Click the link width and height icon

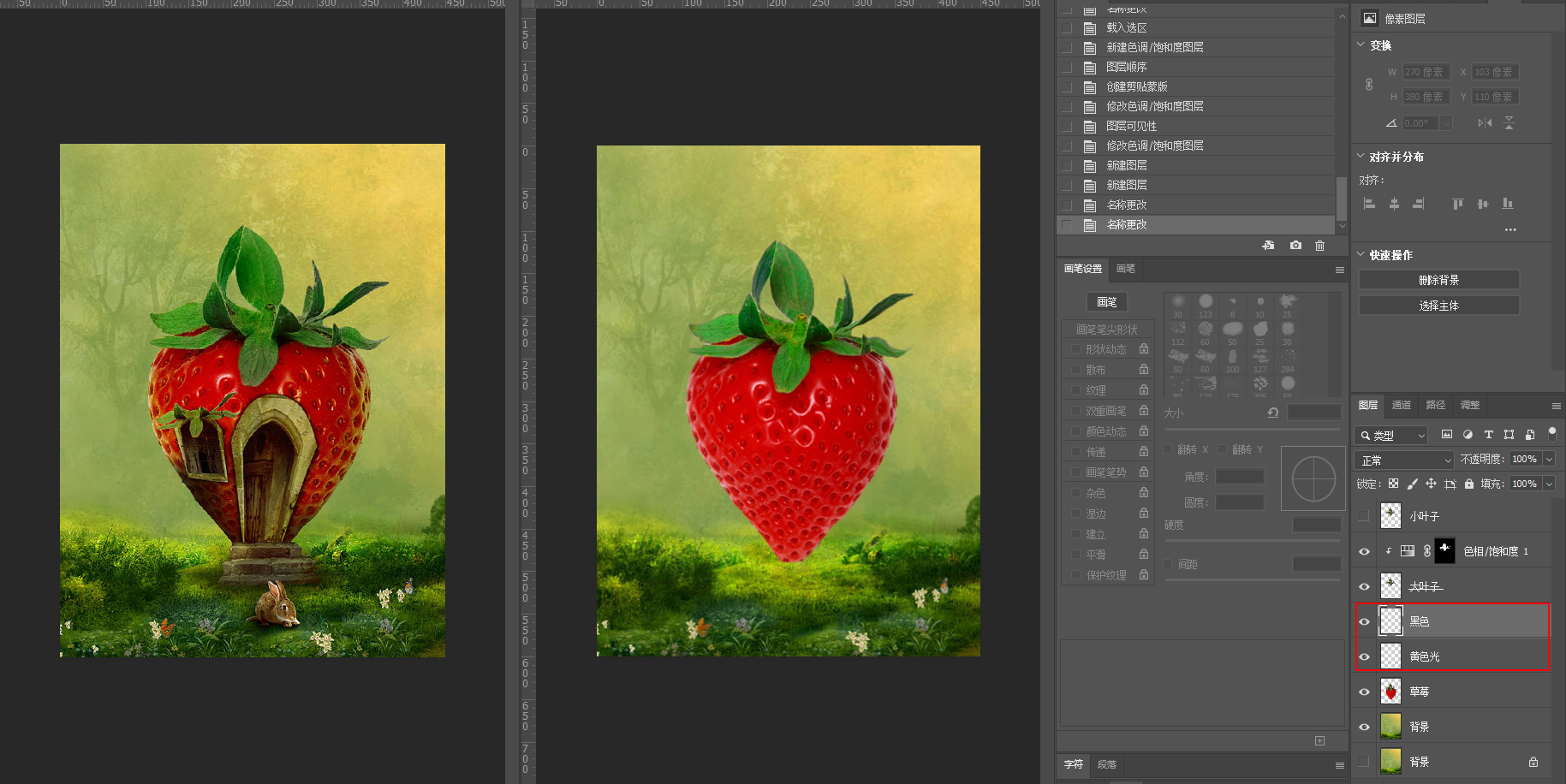point(1369,85)
